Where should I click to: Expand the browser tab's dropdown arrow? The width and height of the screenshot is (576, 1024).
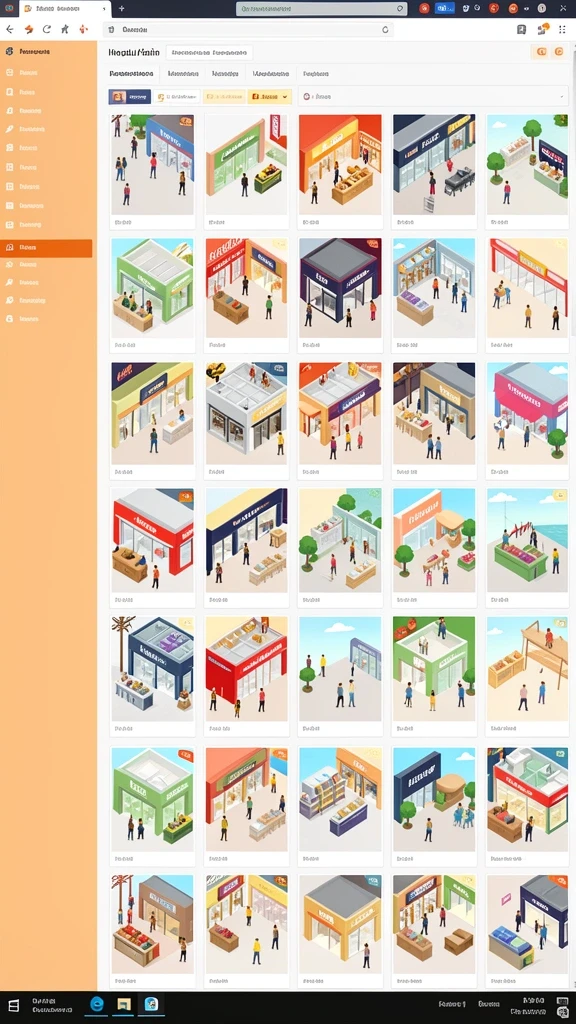[x=104, y=8]
